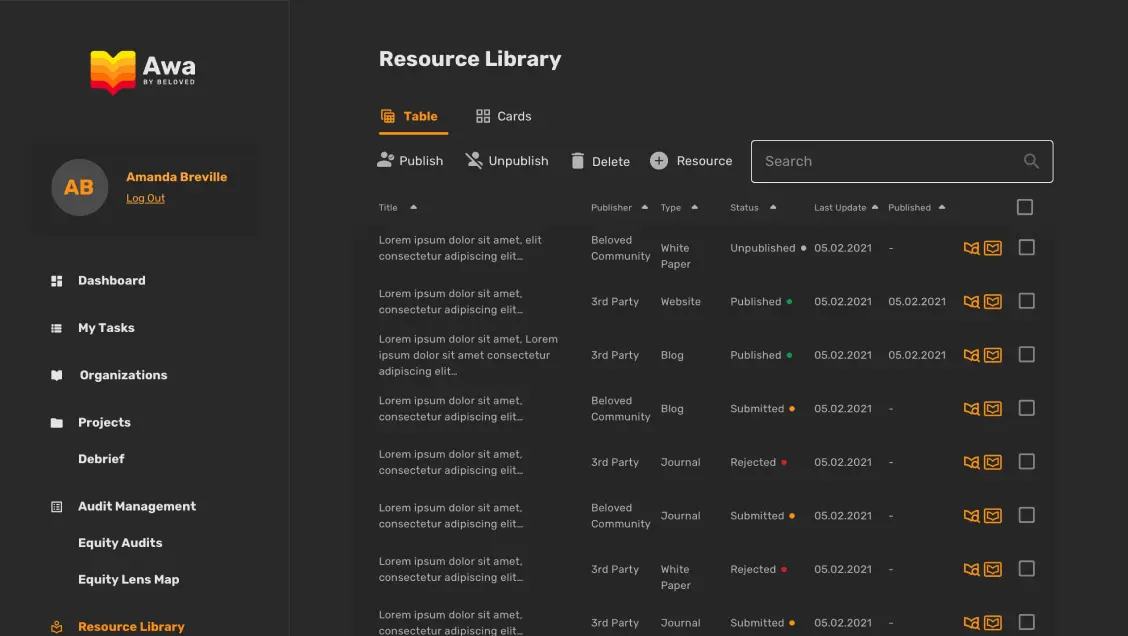This screenshot has height=636, width=1128.
Task: Check the select-all checkbox in the header row
Action: [x=1024, y=207]
